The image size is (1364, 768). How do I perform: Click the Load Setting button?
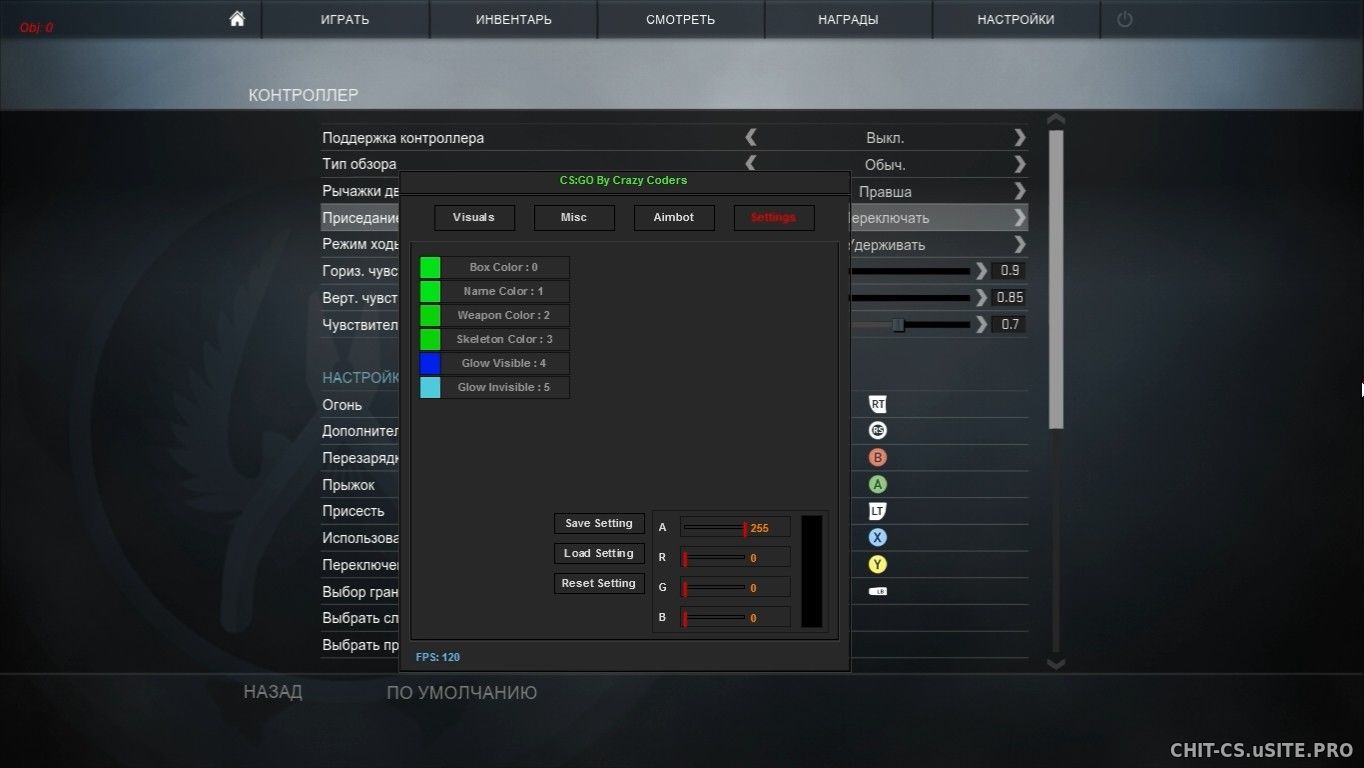click(599, 553)
